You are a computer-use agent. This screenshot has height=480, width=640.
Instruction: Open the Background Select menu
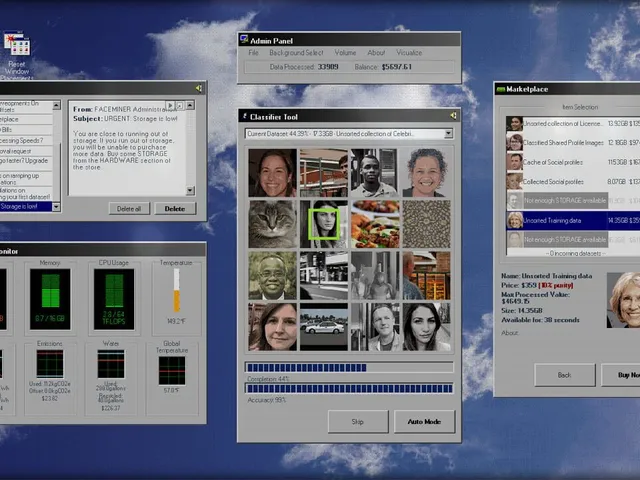tap(296, 53)
